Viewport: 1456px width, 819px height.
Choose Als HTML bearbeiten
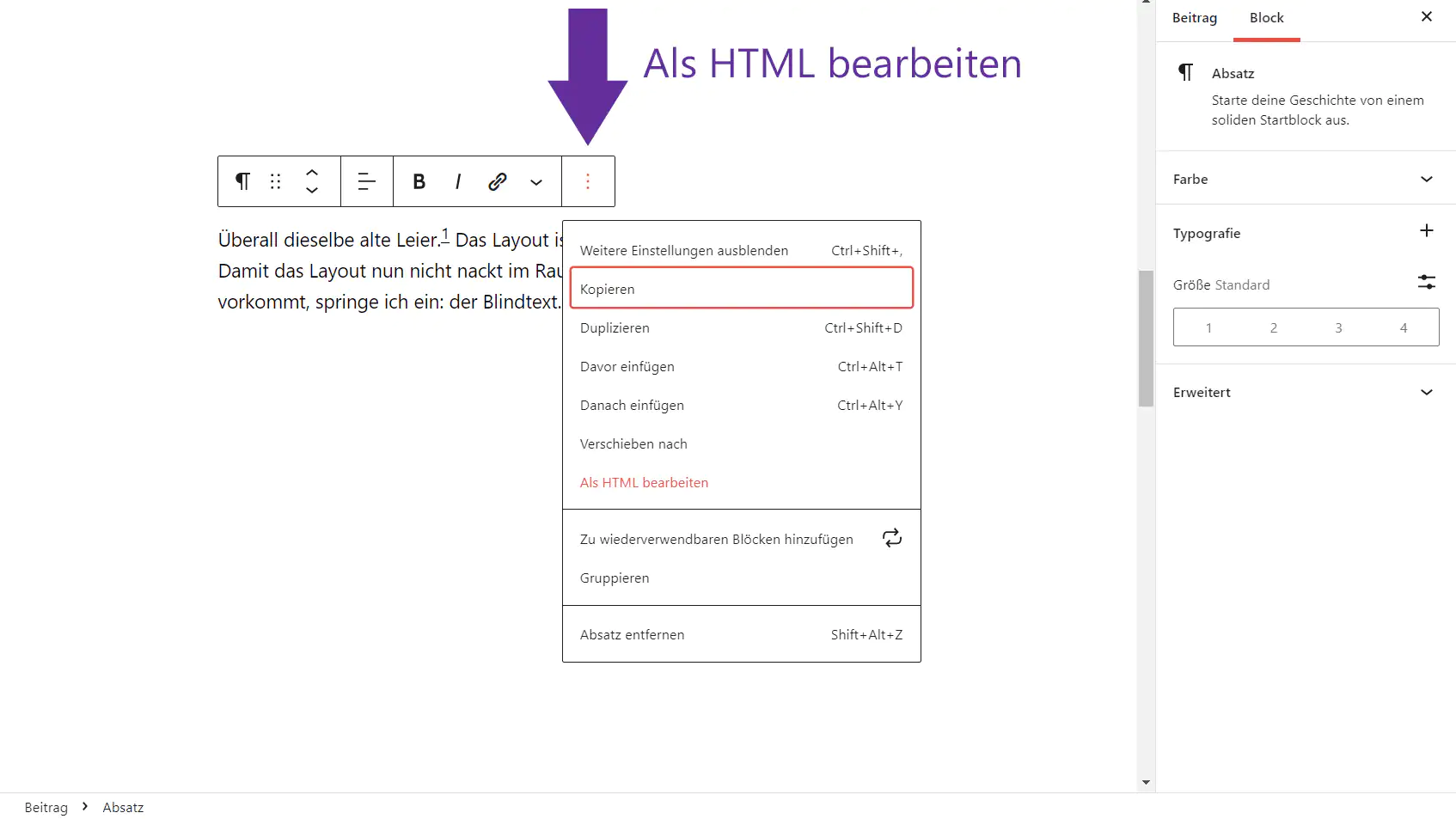tap(742, 482)
